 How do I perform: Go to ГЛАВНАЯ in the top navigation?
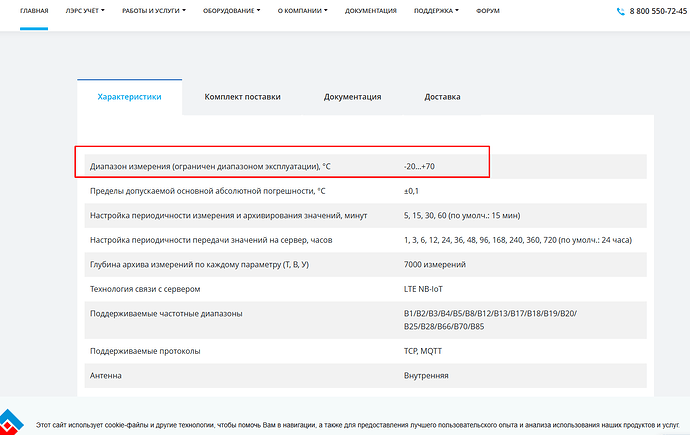pyautogui.click(x=34, y=11)
